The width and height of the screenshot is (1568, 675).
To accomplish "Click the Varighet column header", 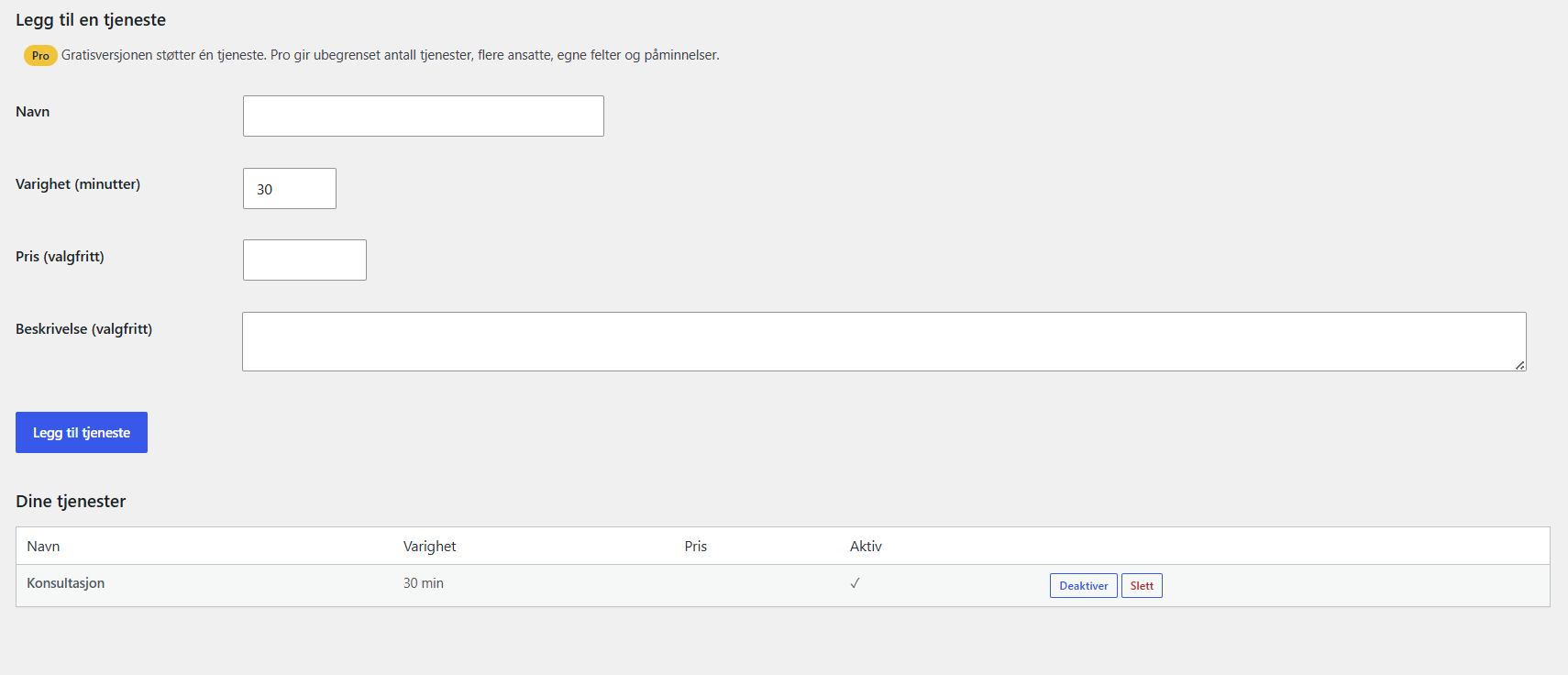I will point(429,546).
